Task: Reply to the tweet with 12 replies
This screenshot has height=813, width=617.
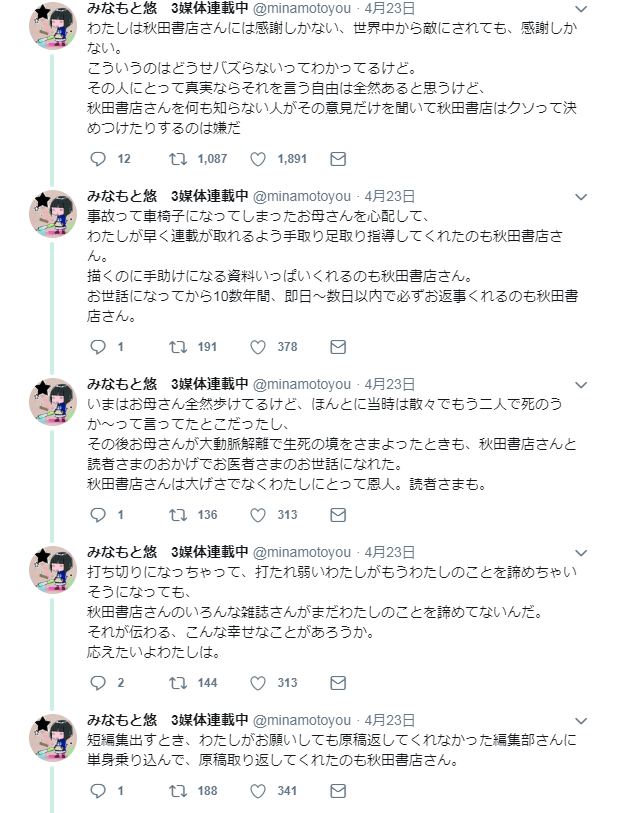Action: coord(98,159)
